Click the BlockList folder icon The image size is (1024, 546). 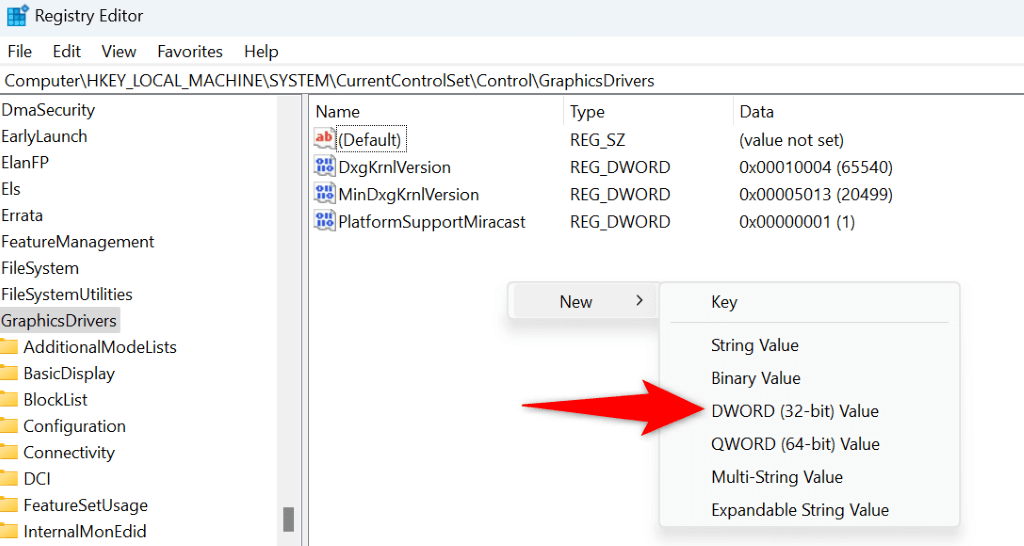coord(10,399)
